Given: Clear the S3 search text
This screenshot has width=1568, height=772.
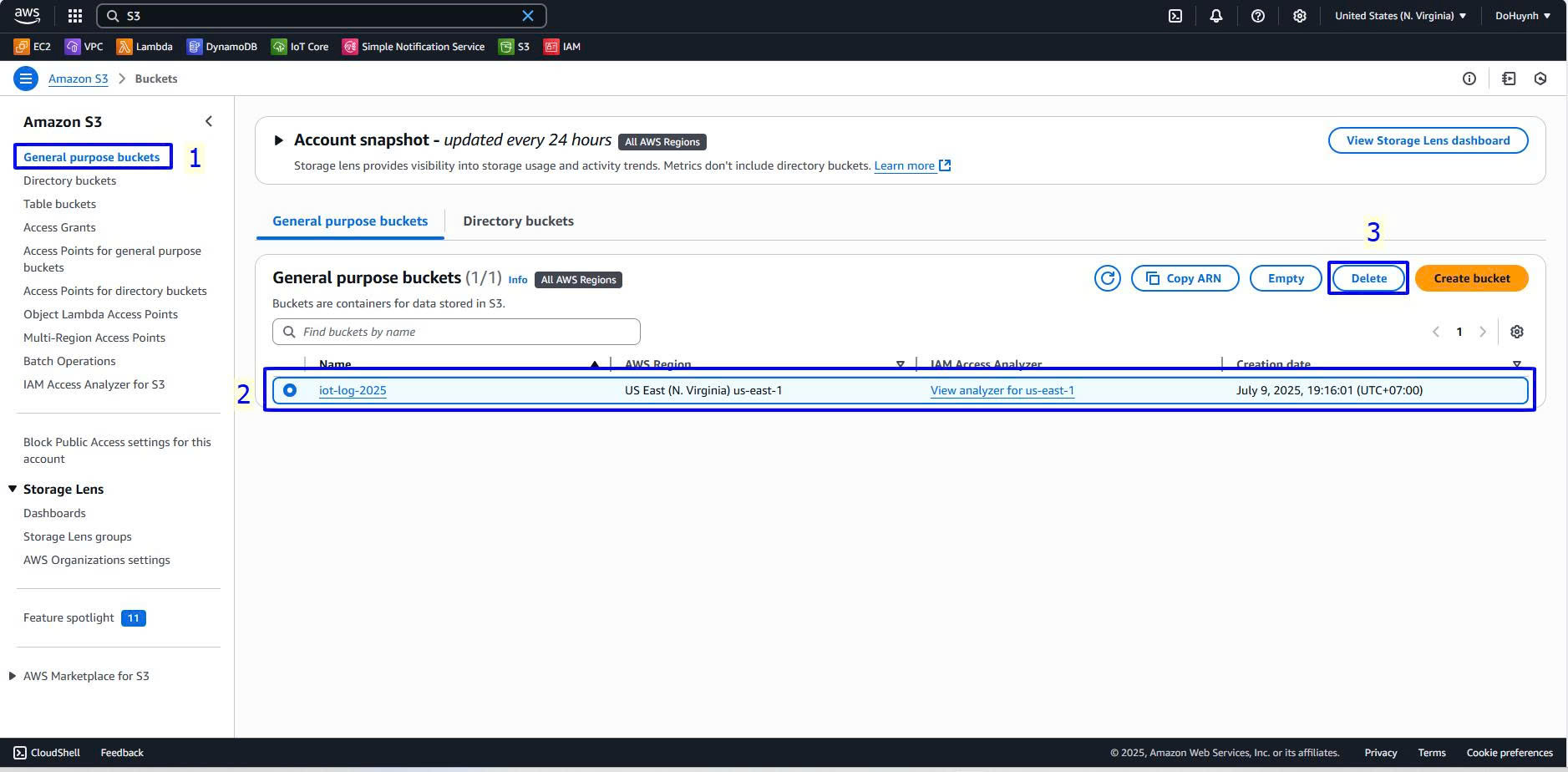Looking at the screenshot, I should [x=528, y=16].
